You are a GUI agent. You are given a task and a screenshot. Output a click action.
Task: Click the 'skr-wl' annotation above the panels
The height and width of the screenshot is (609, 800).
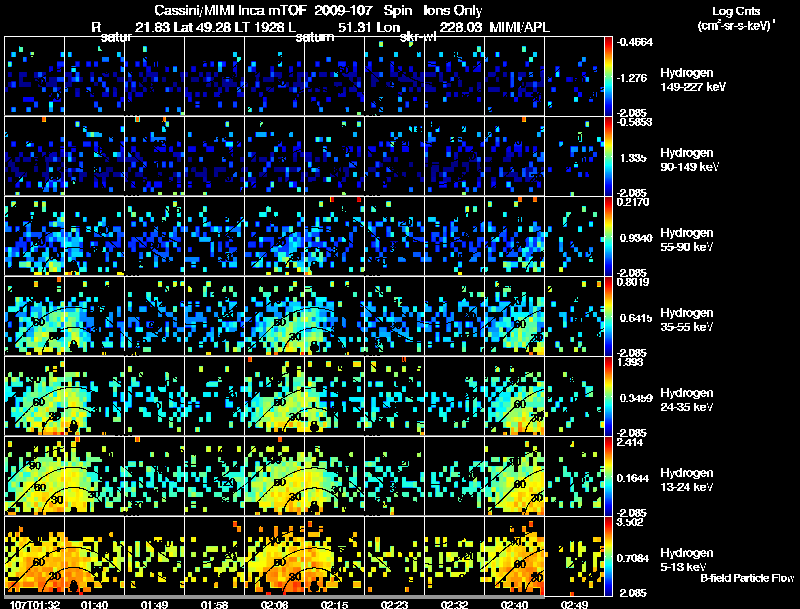[417, 38]
